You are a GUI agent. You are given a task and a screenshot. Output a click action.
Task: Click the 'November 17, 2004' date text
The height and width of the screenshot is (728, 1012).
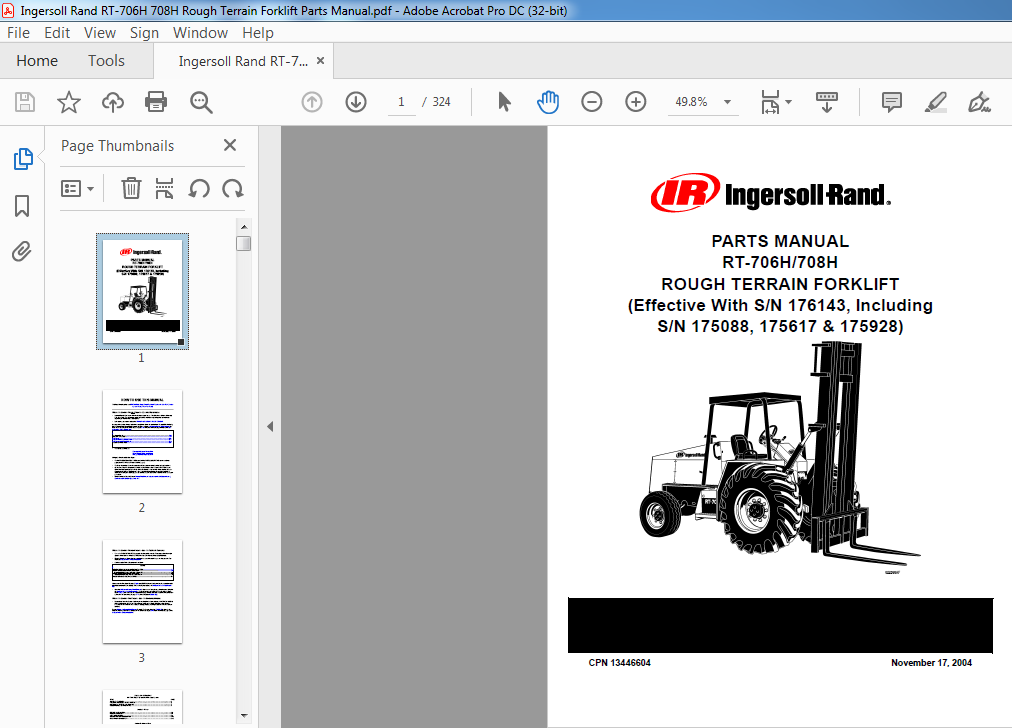pyautogui.click(x=931, y=663)
